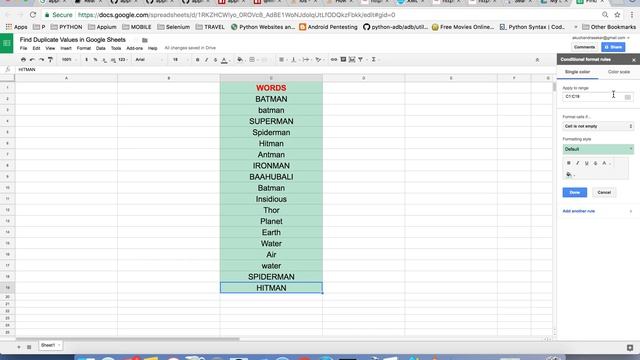Open the Help menu
This screenshot has height=360, width=640.
point(152,48)
